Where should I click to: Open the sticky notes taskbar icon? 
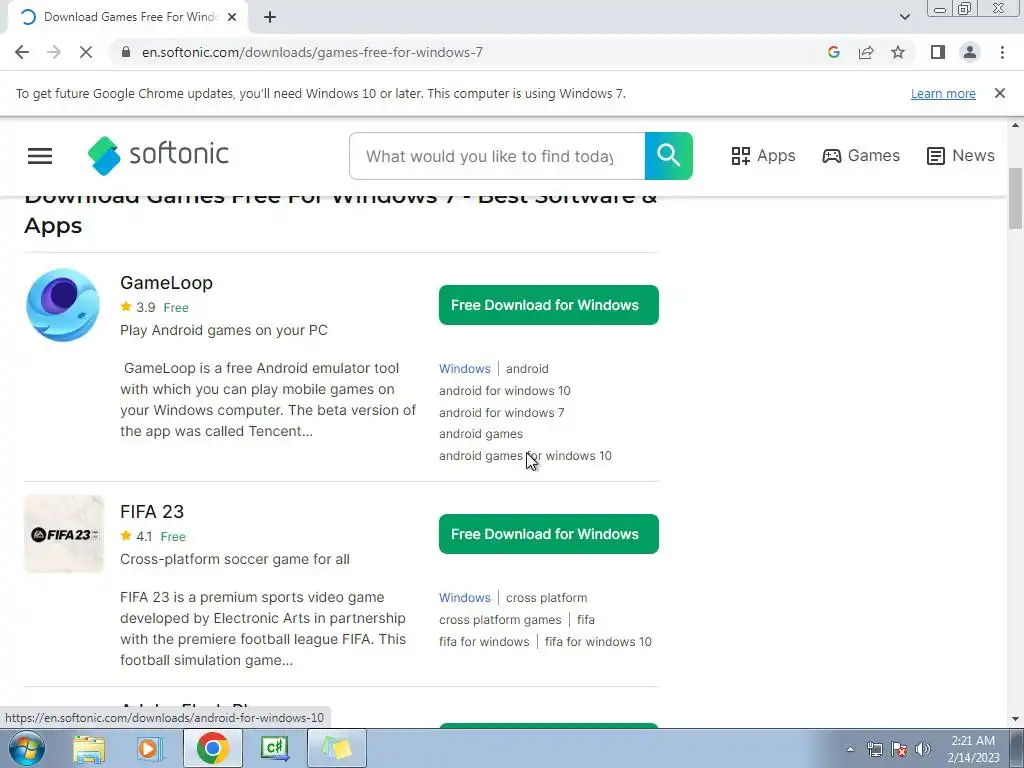pyautogui.click(x=336, y=748)
